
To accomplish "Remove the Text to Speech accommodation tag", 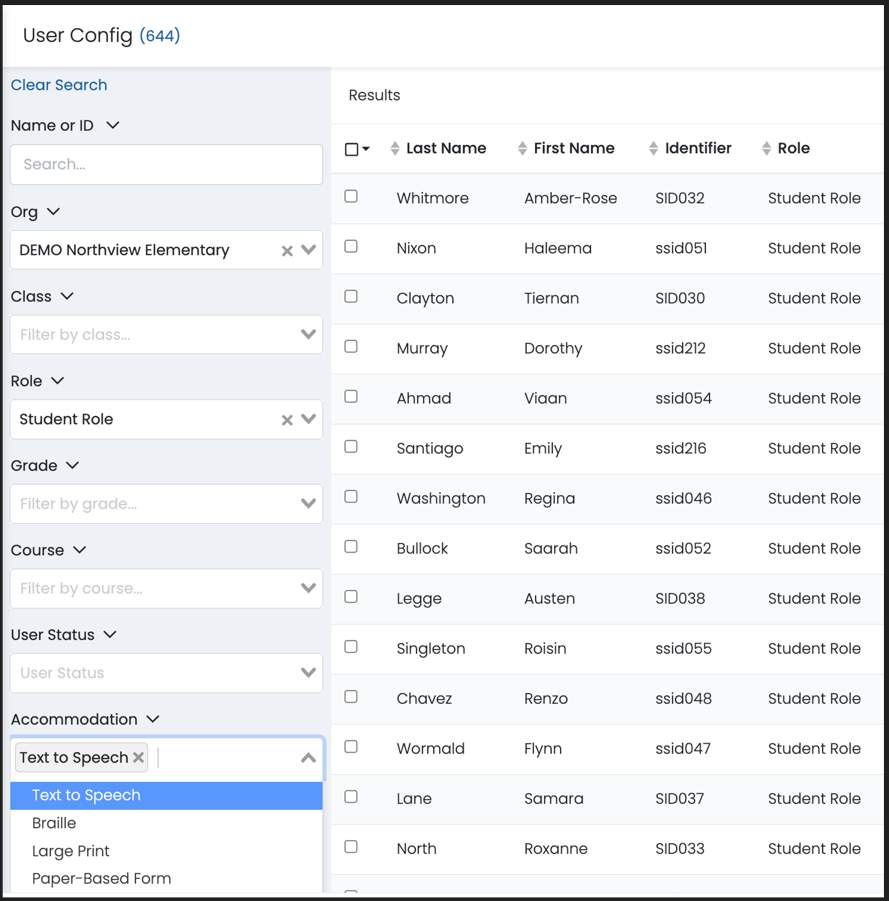I will click(x=139, y=758).
